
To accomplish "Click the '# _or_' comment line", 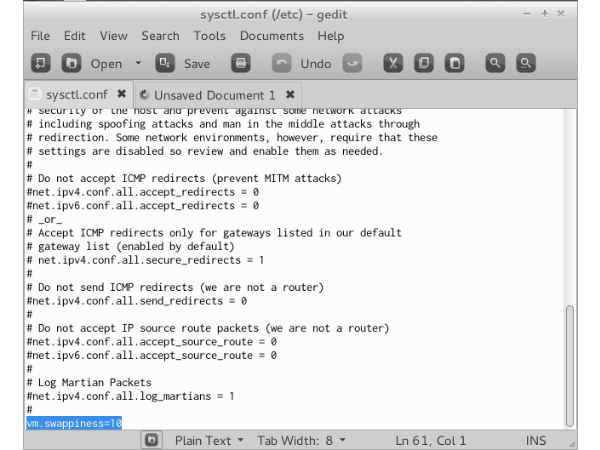I will point(44,220).
